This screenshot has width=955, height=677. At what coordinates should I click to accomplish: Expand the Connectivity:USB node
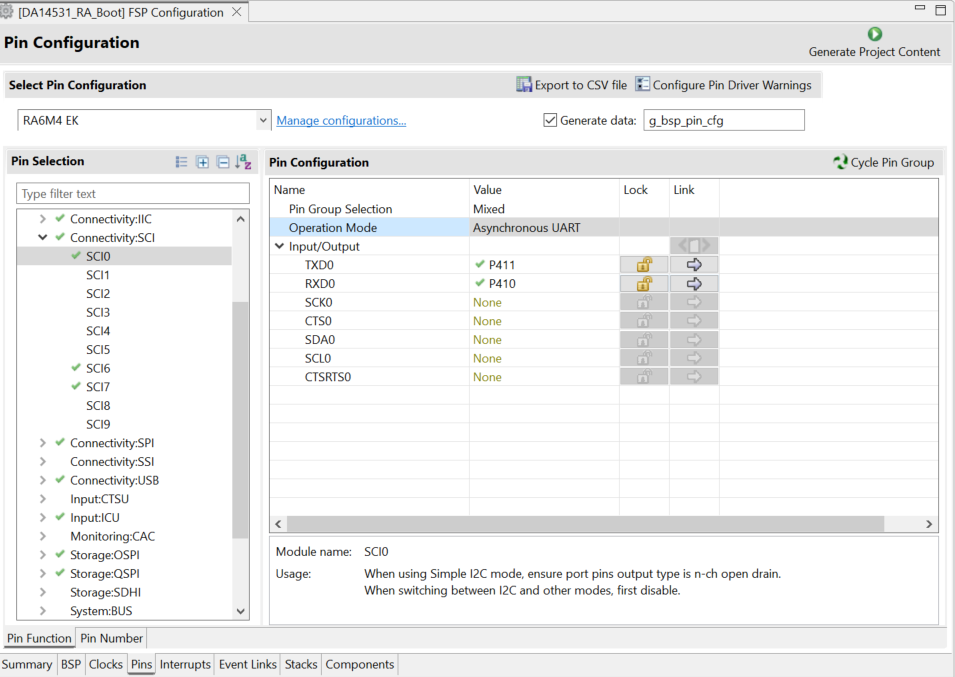43,480
